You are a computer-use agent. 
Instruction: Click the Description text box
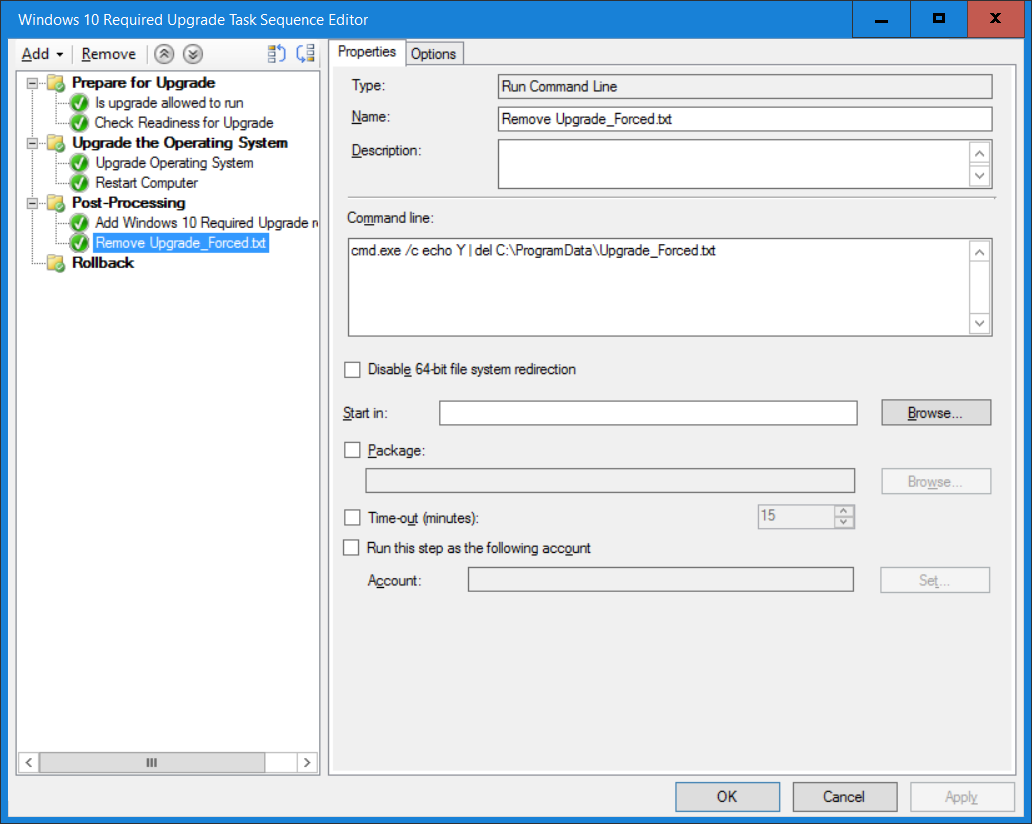click(733, 164)
